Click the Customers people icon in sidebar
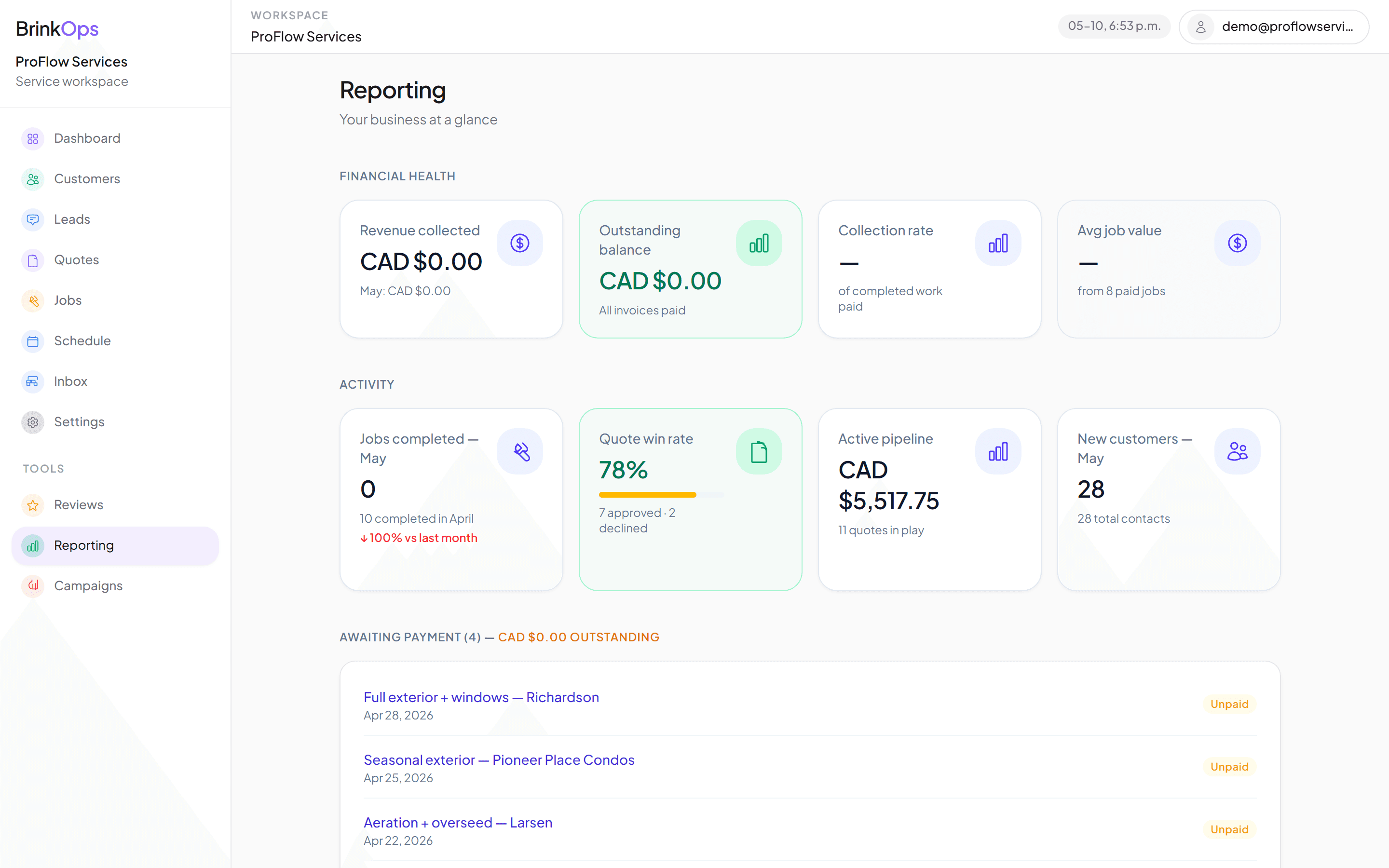This screenshot has height=868, width=1389. (33, 179)
